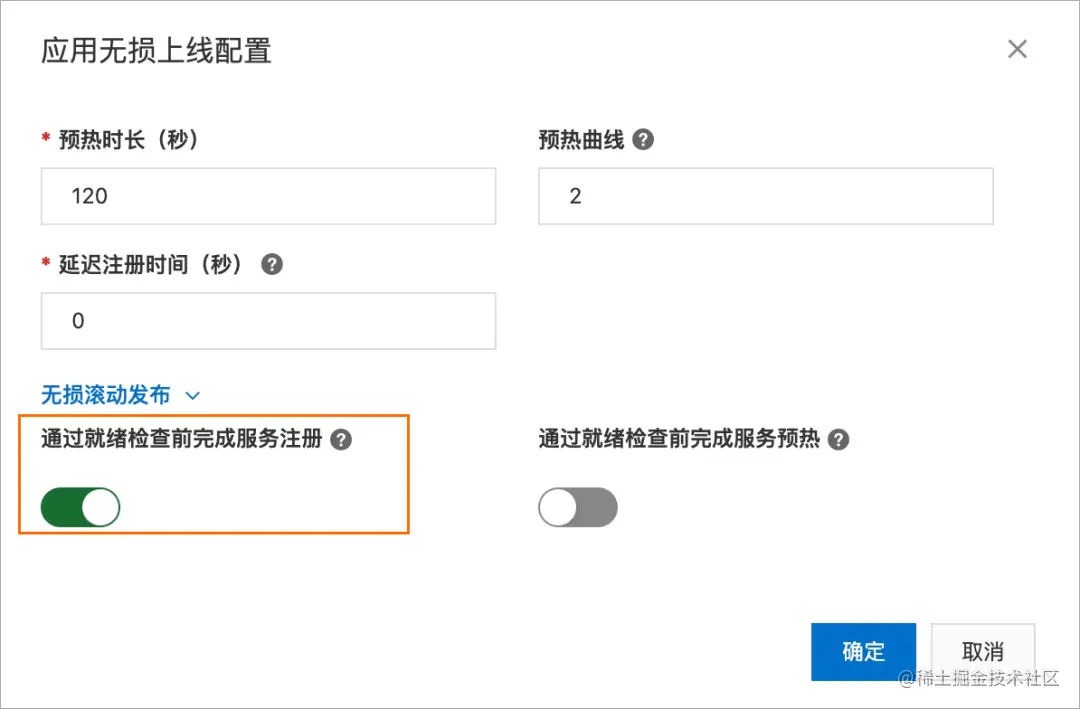Click the 预热曲线 field containing 2
The width and height of the screenshot is (1080, 709).
[x=765, y=196]
